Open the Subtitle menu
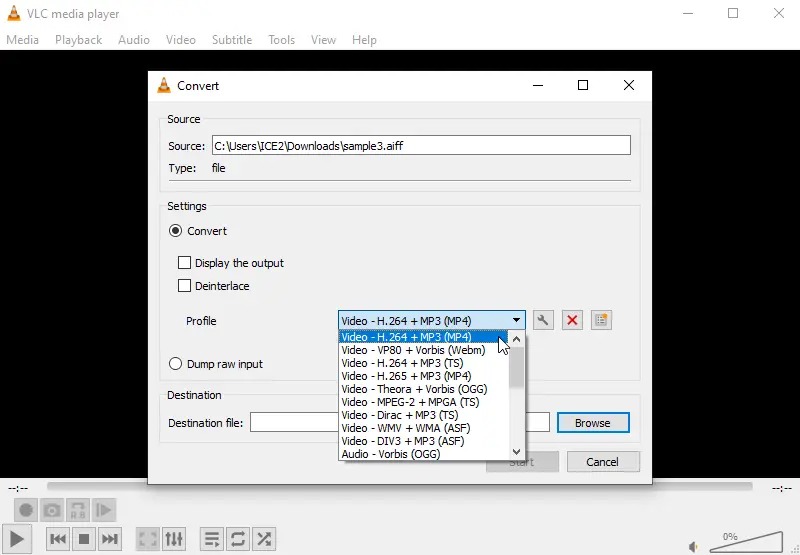The width and height of the screenshot is (800, 555). coord(232,40)
